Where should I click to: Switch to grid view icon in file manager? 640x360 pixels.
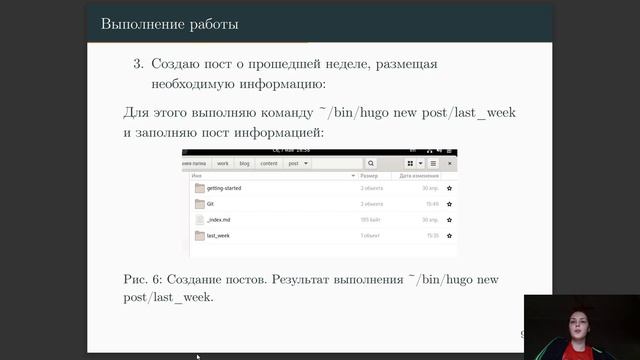[410, 163]
